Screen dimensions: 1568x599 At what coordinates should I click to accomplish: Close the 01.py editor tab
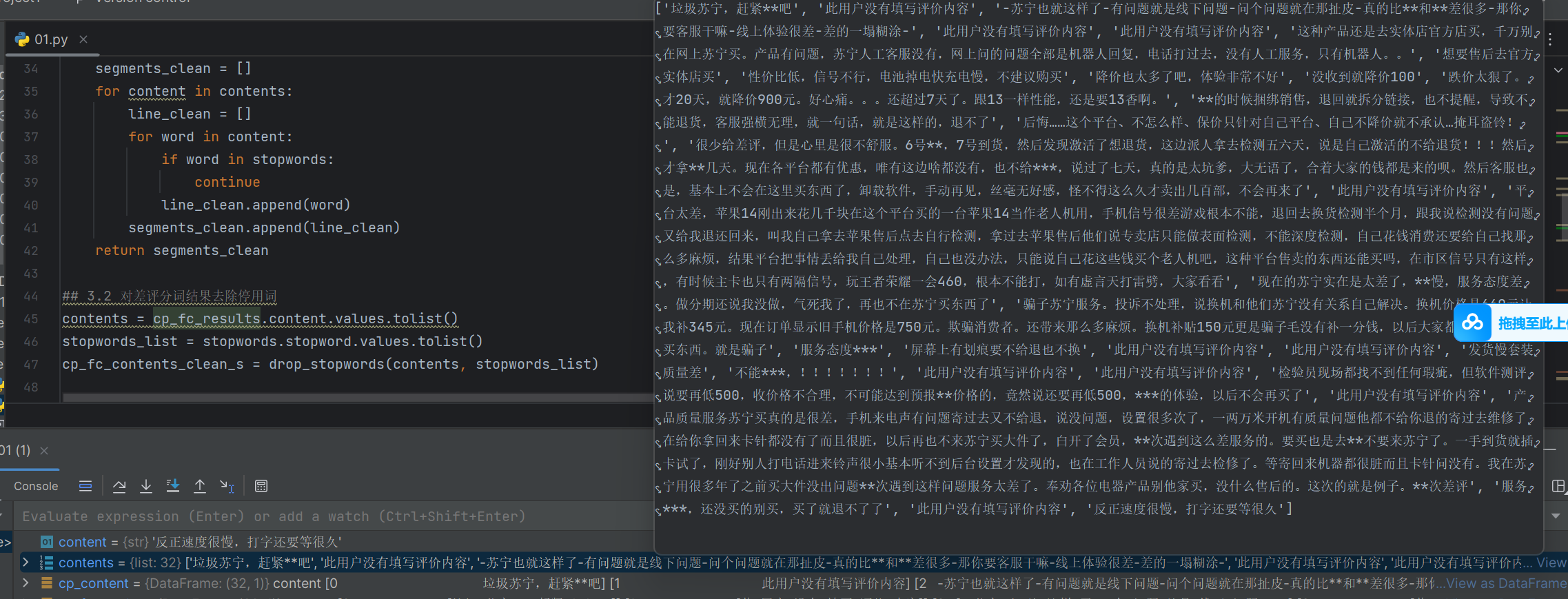83,39
